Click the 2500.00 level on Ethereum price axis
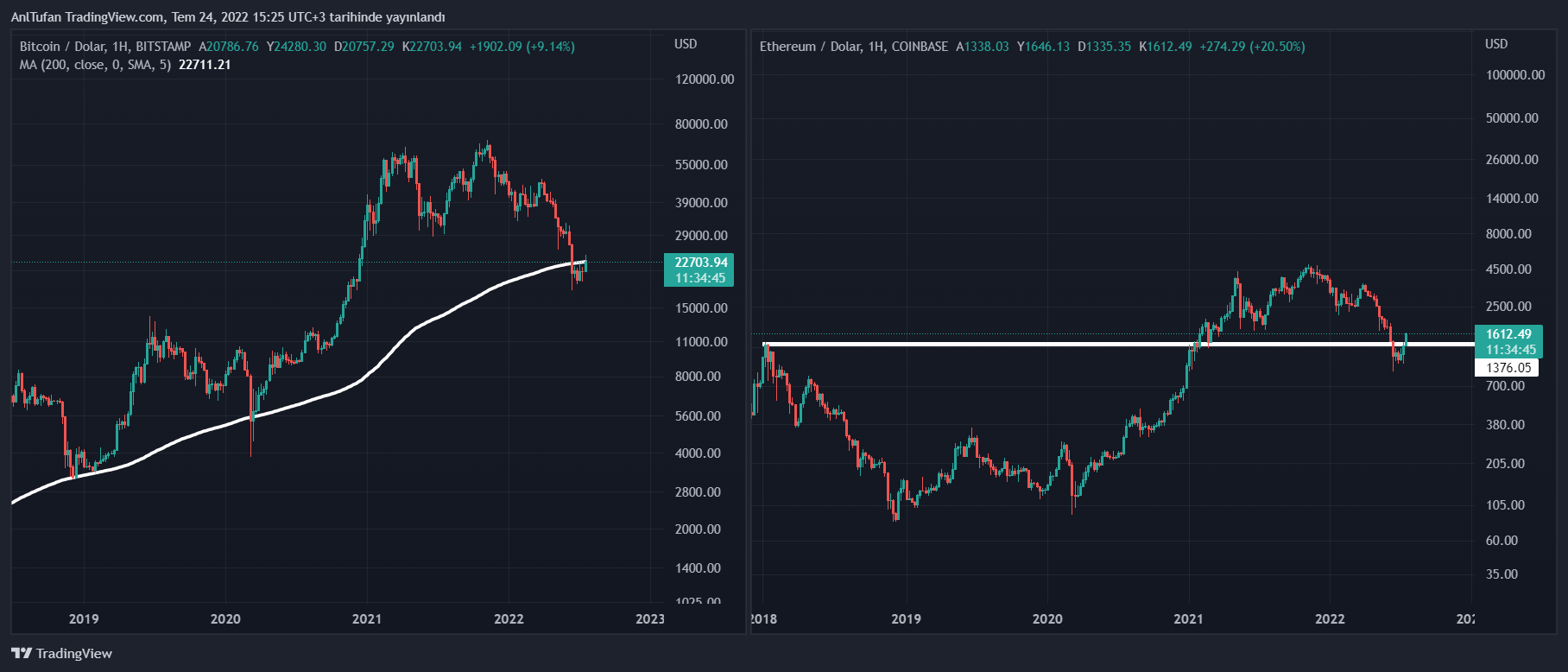This screenshot has height=672, width=1568. [1508, 307]
